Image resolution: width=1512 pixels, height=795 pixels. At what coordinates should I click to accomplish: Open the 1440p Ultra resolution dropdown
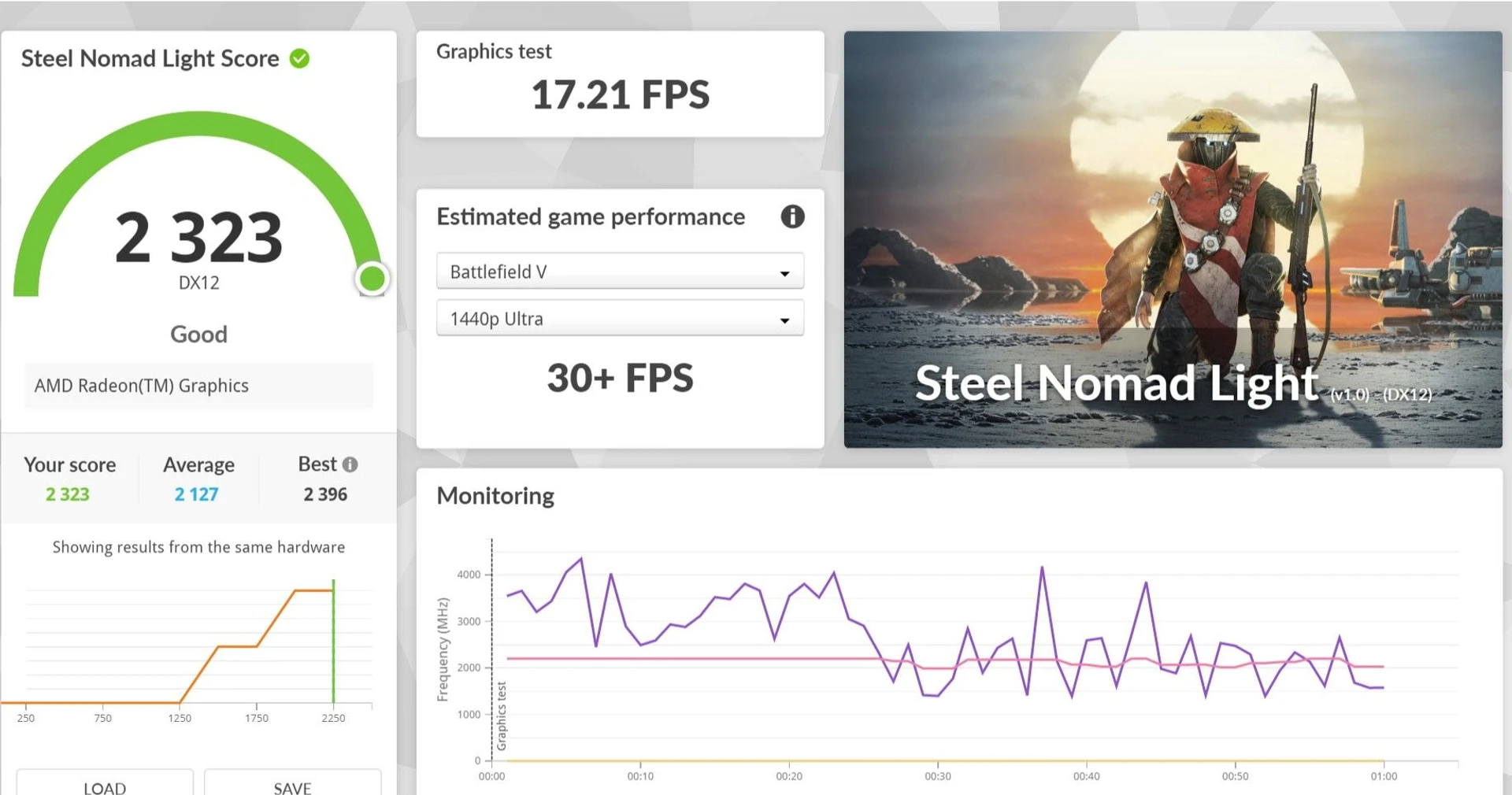(620, 318)
